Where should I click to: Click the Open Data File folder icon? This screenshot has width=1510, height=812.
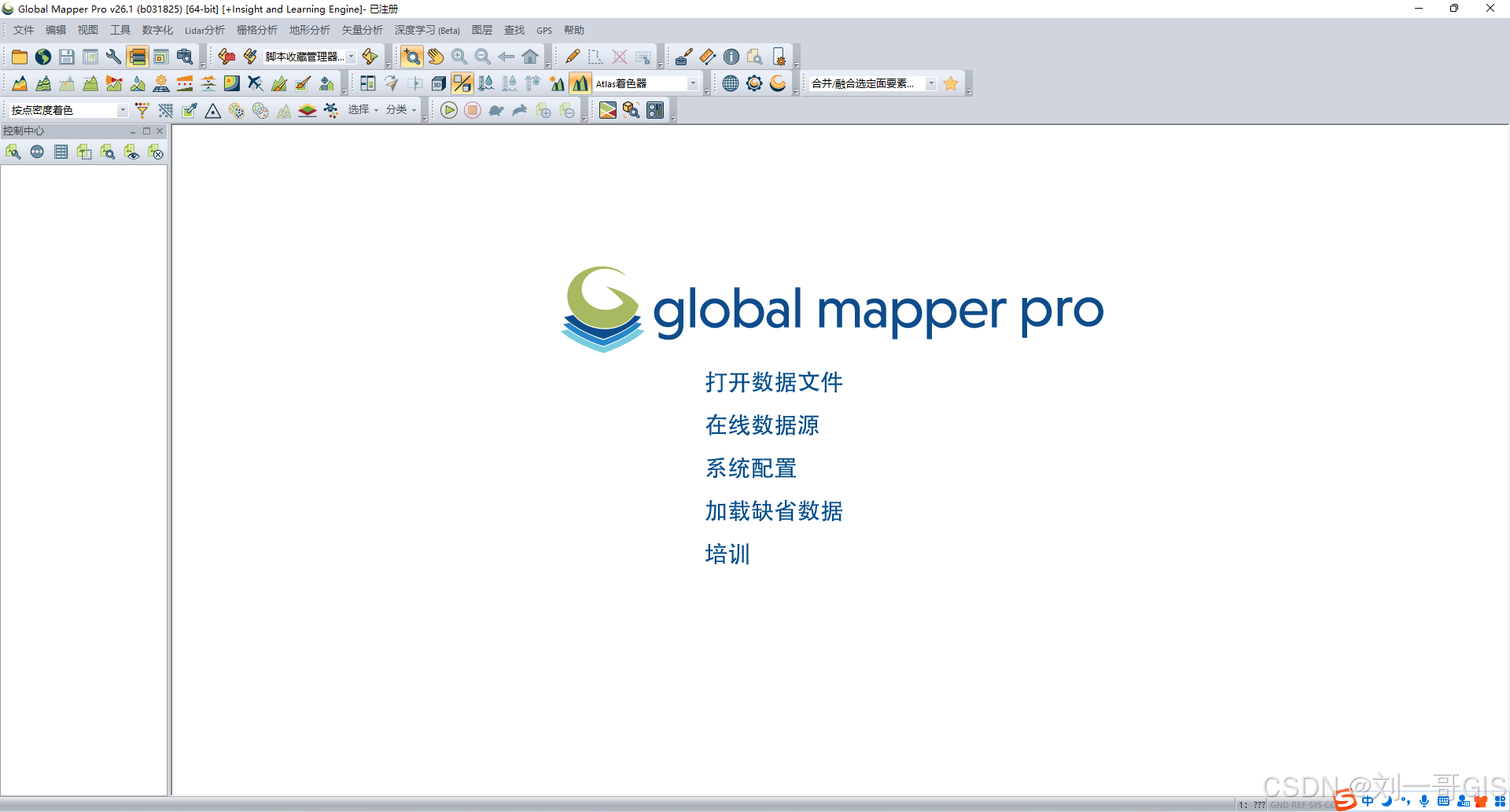point(20,57)
